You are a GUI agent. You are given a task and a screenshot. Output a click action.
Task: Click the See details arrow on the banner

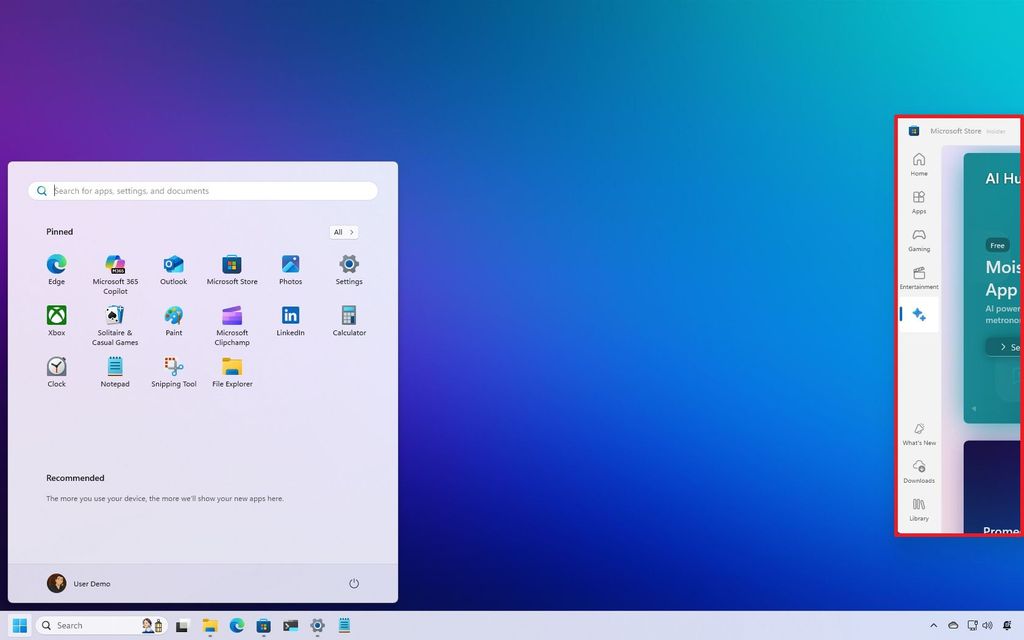[1003, 346]
